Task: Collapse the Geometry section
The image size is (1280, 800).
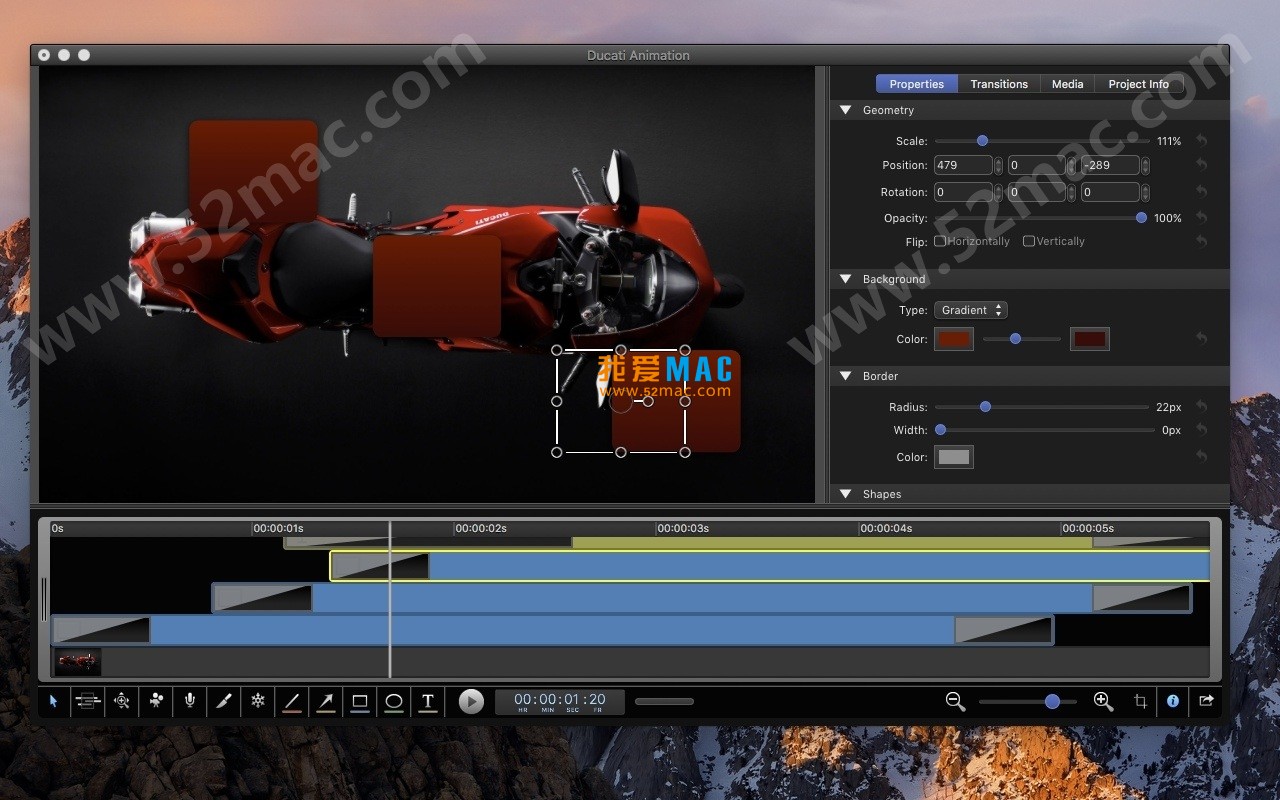Action: point(845,110)
